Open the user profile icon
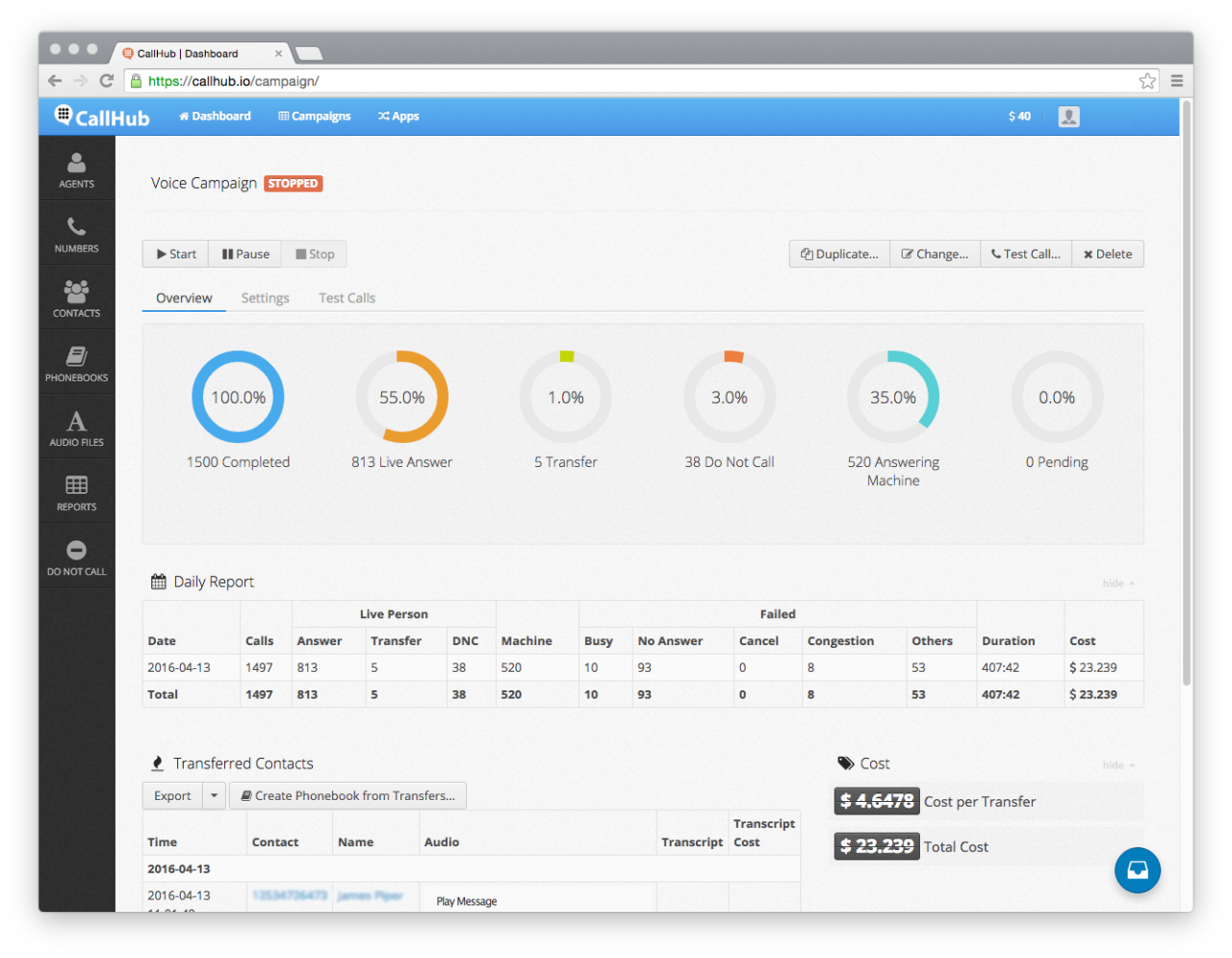The image size is (1232, 958). [x=1068, y=116]
